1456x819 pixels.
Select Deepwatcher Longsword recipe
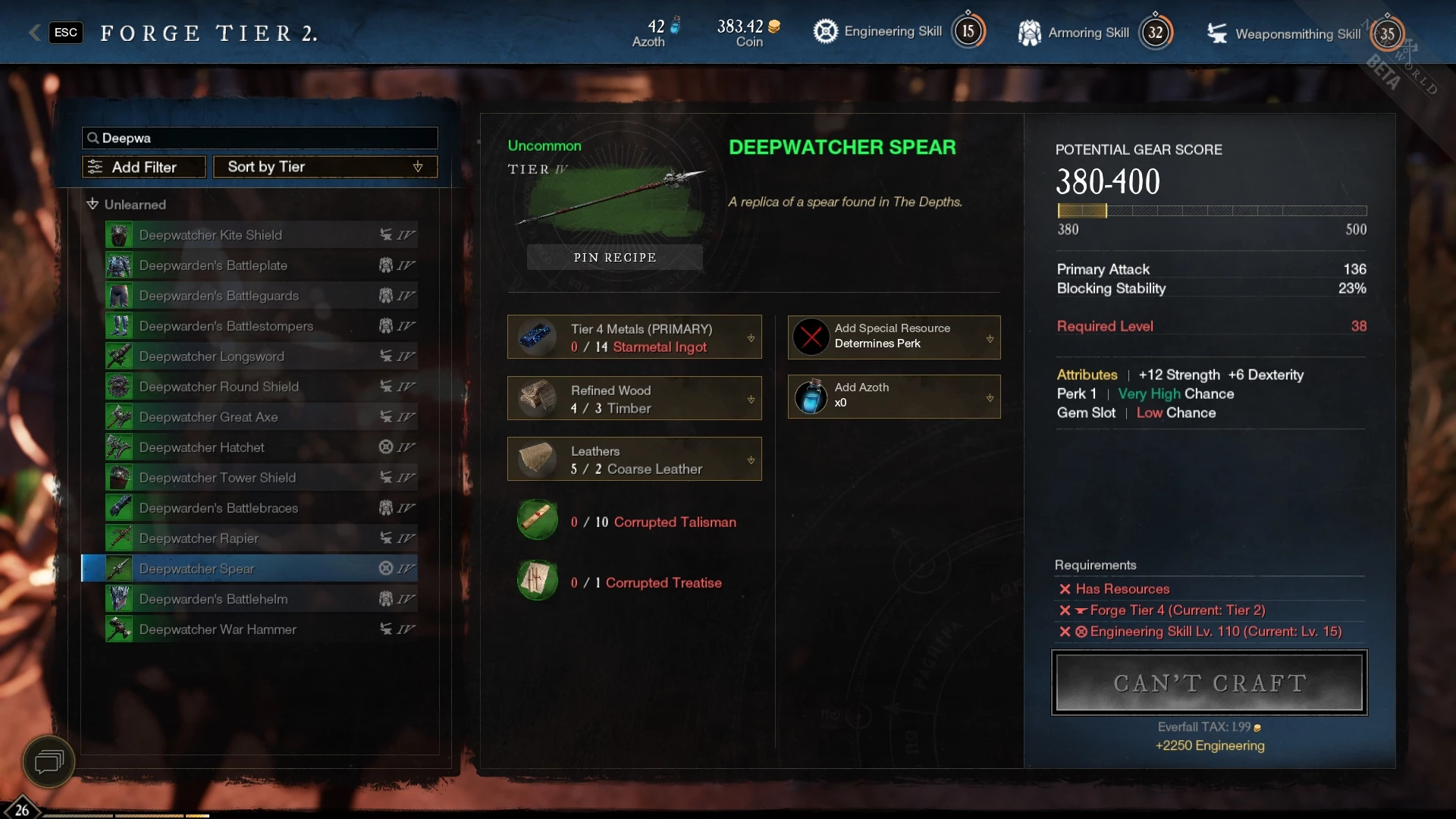(261, 356)
